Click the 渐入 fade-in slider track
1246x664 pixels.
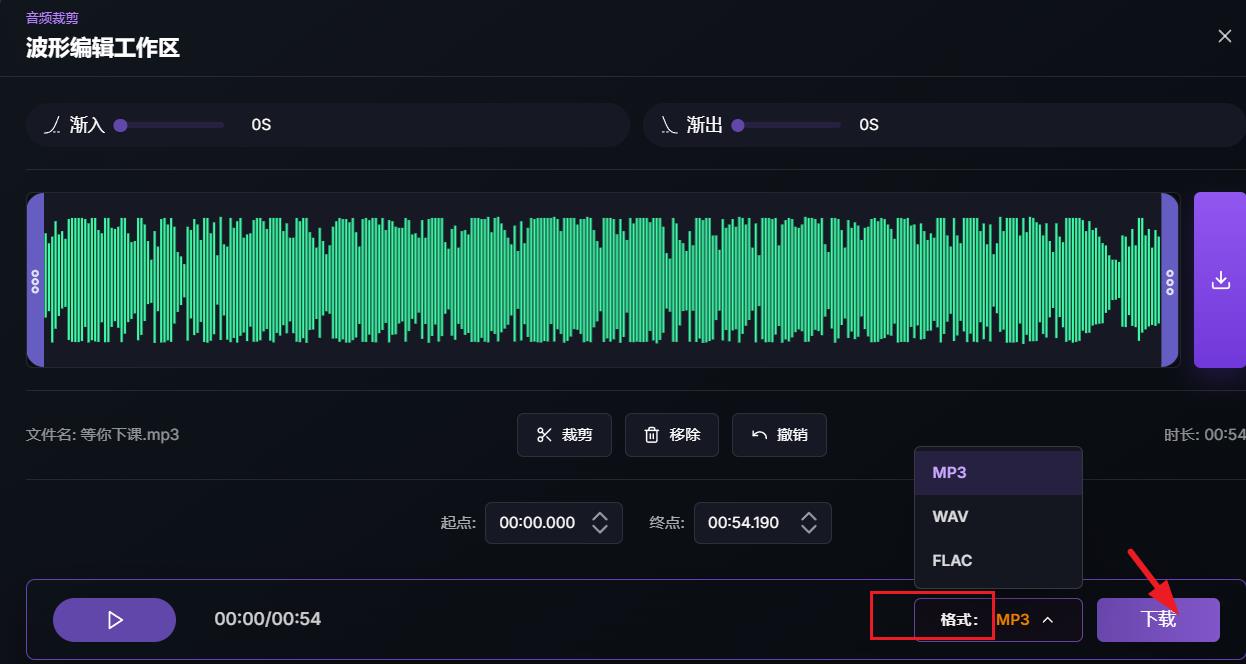click(x=168, y=125)
